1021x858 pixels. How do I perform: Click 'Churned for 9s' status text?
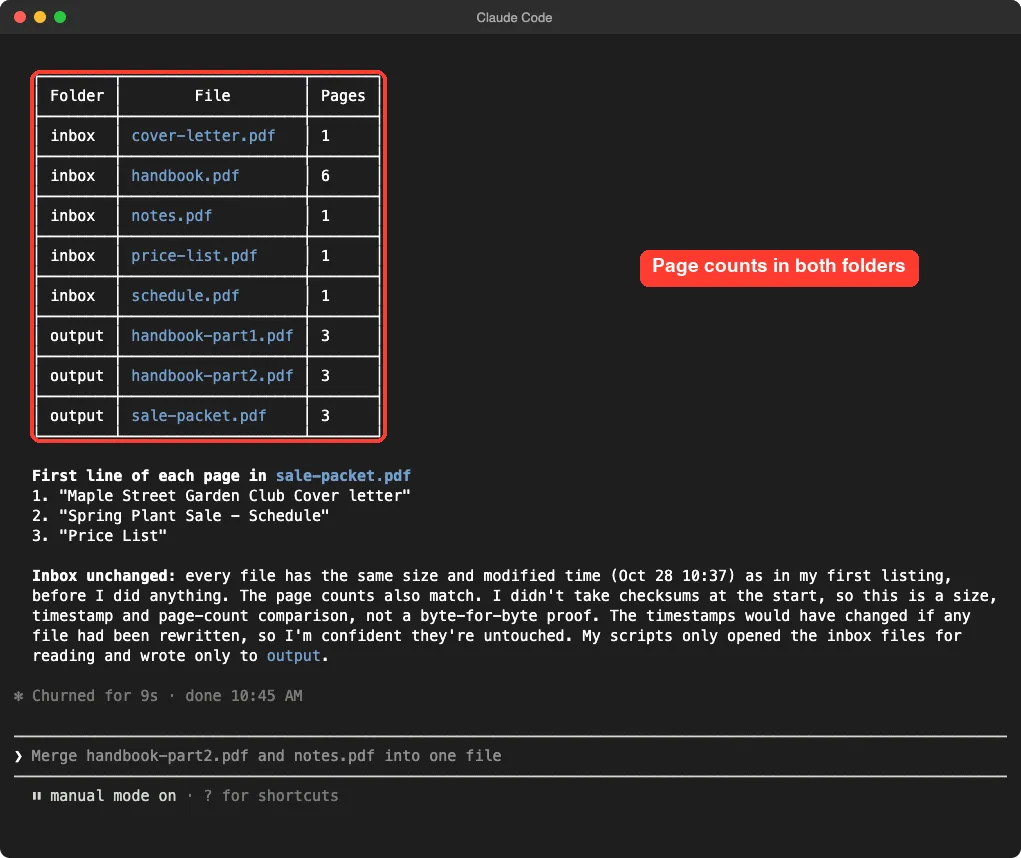[x=95, y=696]
